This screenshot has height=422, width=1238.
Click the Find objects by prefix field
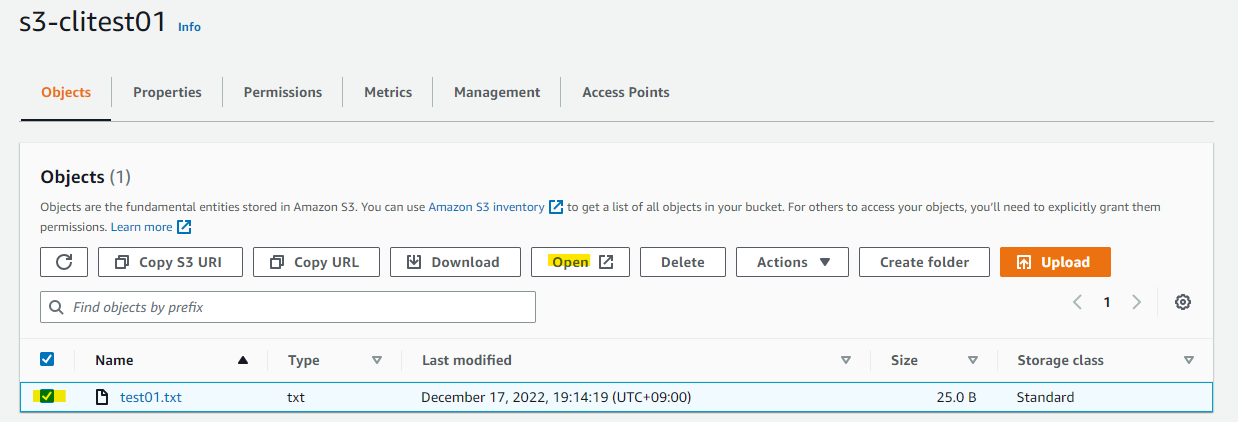tap(288, 307)
